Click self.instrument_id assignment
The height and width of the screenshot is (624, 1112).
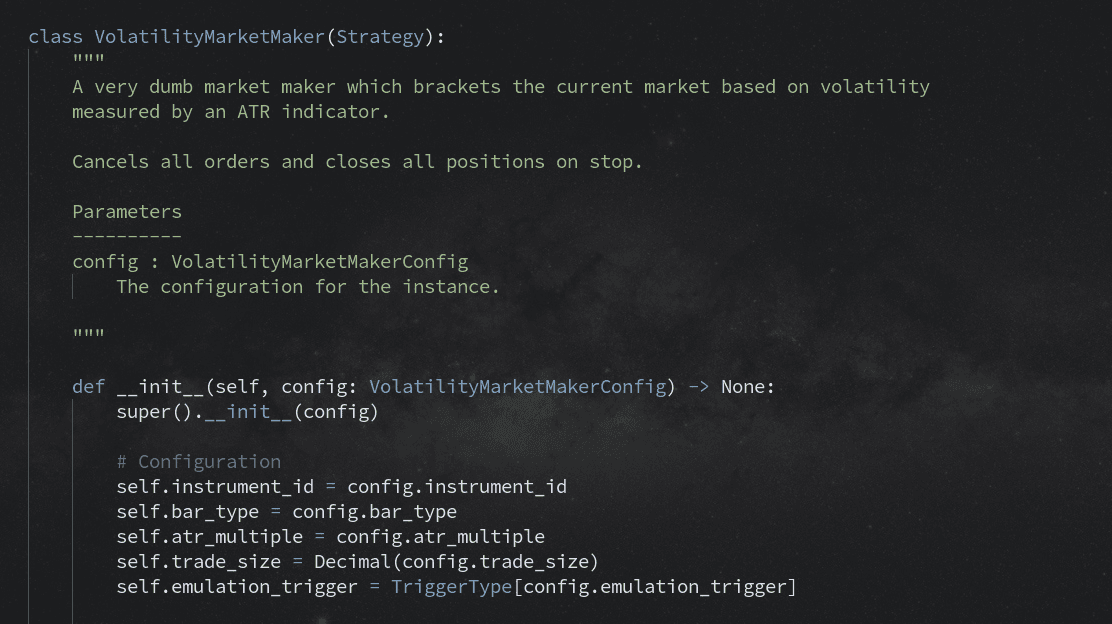215,486
